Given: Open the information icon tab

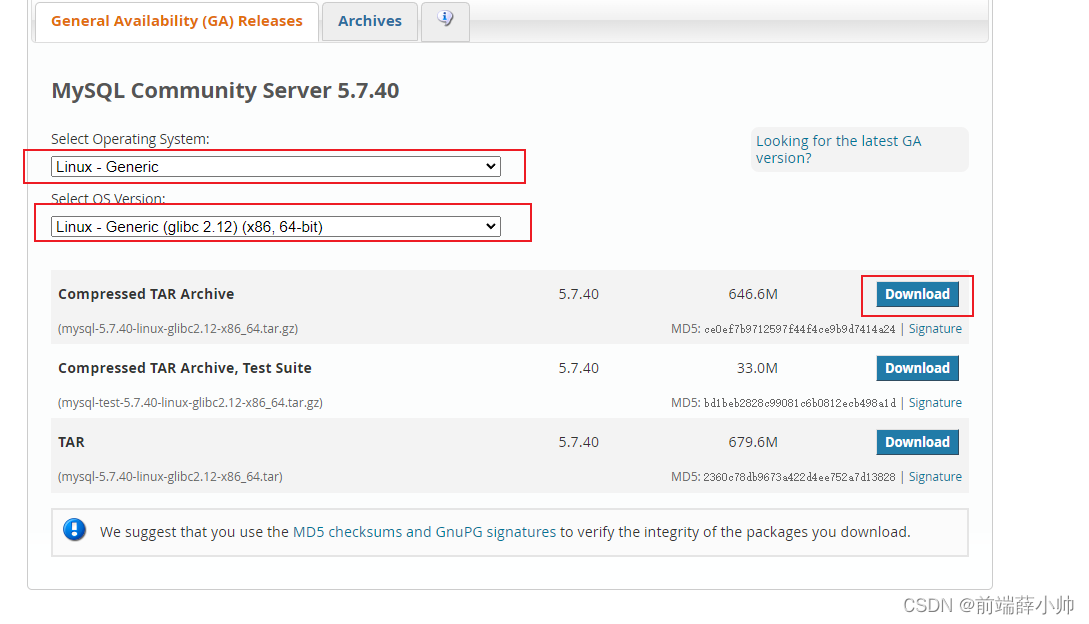Looking at the screenshot, I should (445, 21).
